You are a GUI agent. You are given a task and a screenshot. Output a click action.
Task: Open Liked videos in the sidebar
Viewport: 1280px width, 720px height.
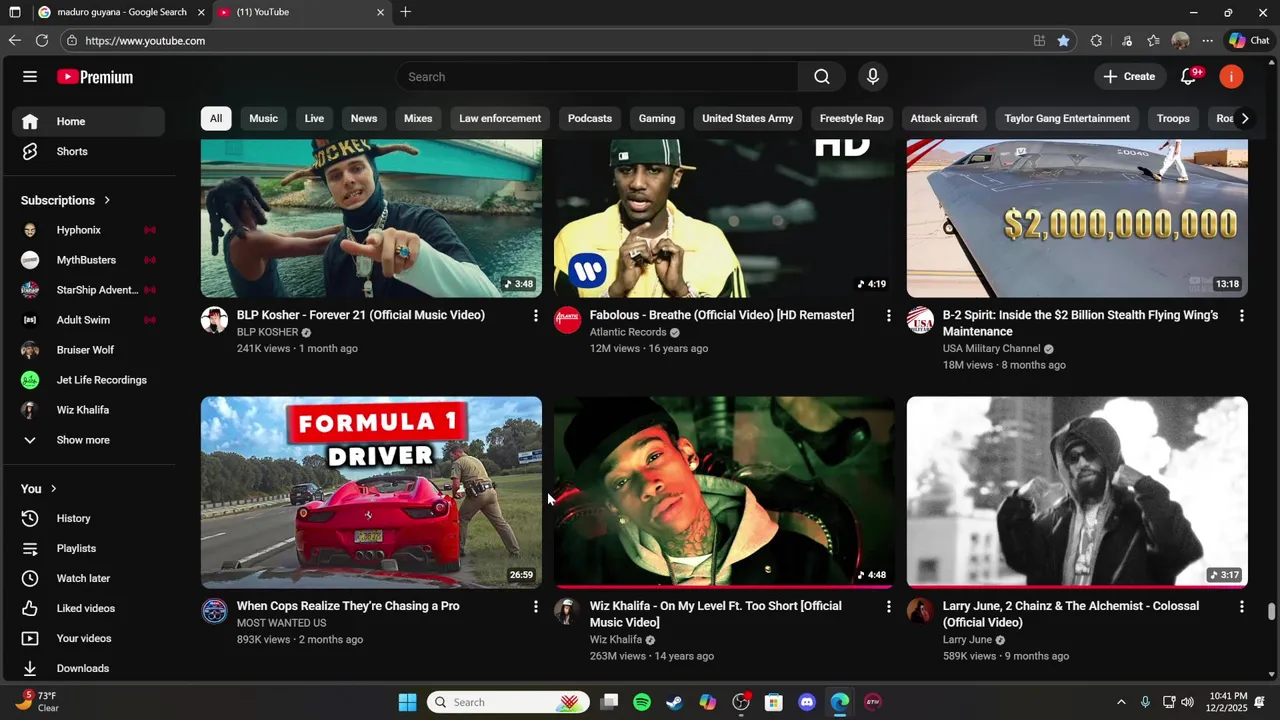coord(88,609)
